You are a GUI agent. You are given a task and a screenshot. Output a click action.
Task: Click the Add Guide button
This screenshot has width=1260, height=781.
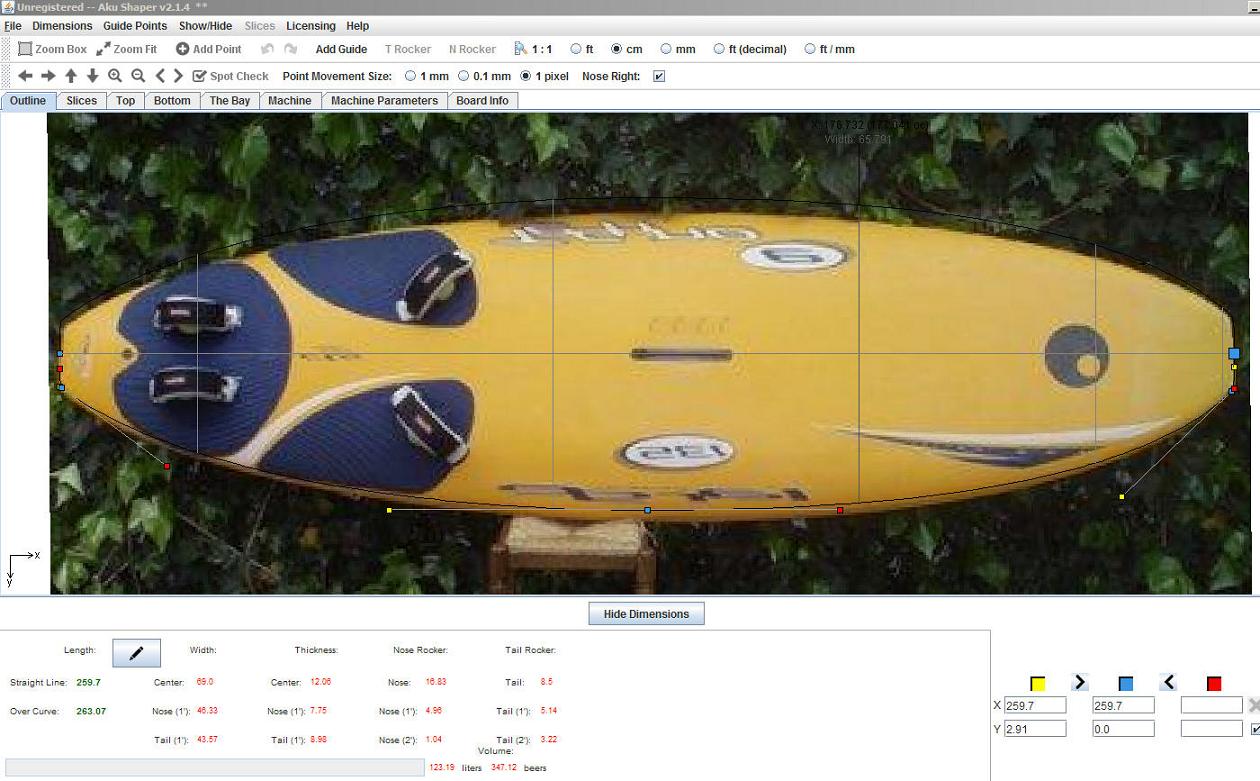pos(341,49)
